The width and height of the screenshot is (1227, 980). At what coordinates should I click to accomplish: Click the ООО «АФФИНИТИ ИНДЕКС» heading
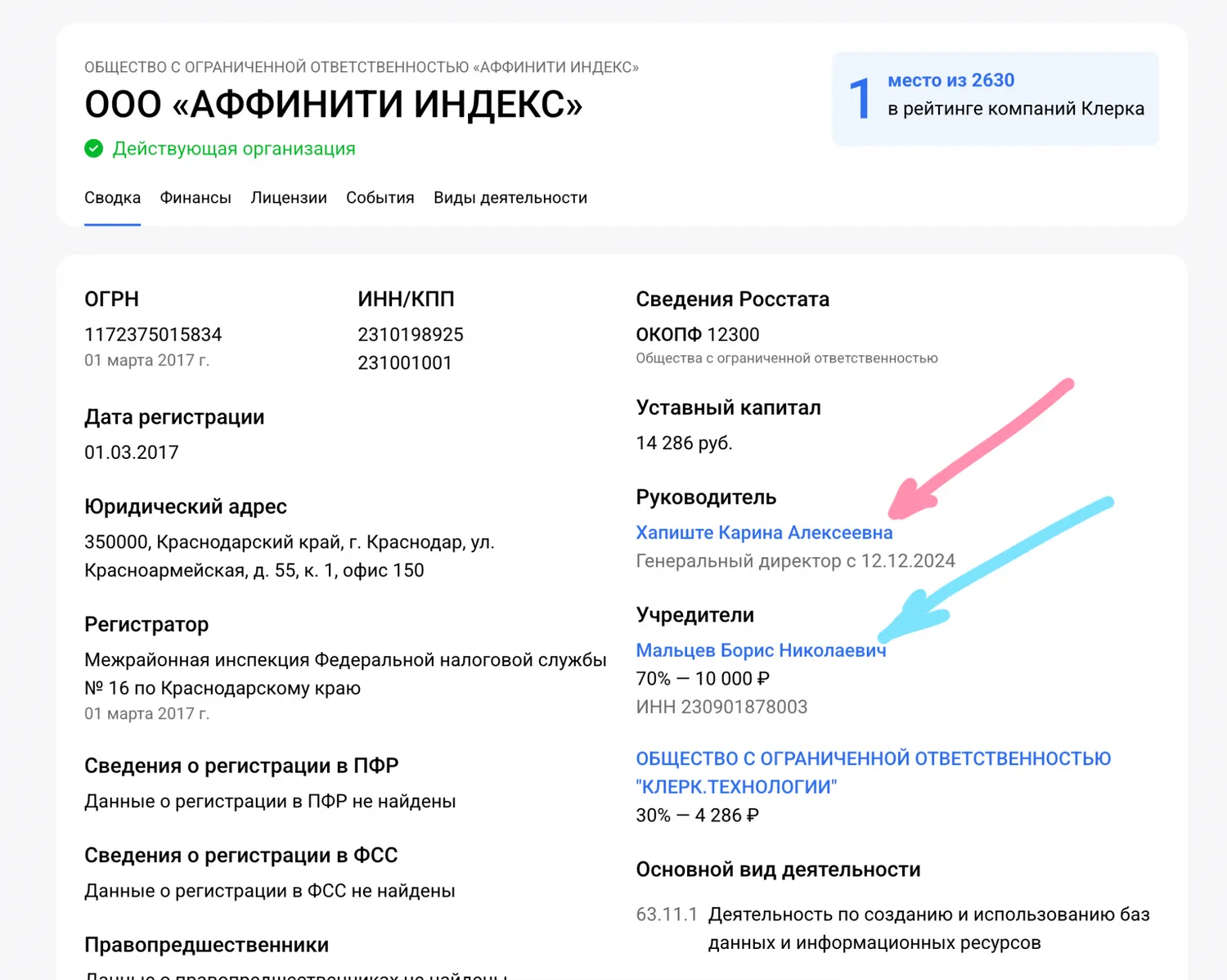334,104
